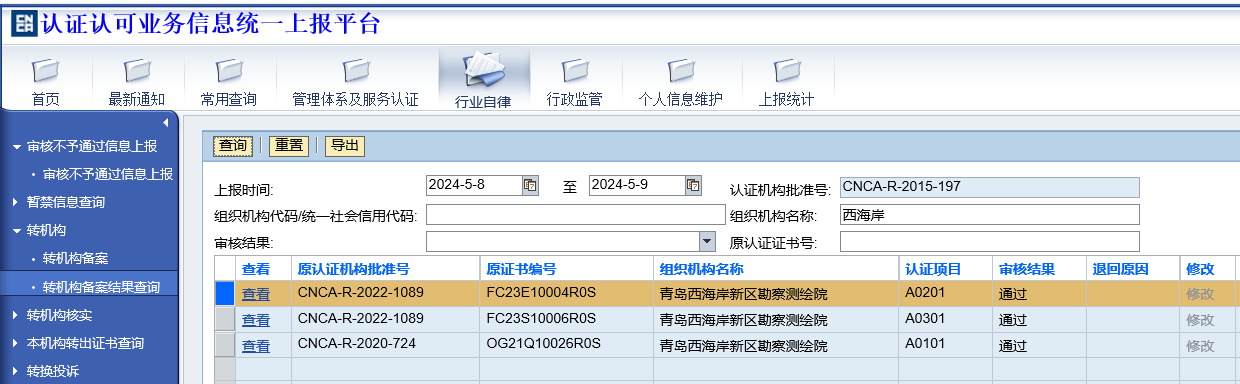The image size is (1240, 384).
Task: Expand 暂禁信息查询 sidebar group
Action: tap(15, 202)
